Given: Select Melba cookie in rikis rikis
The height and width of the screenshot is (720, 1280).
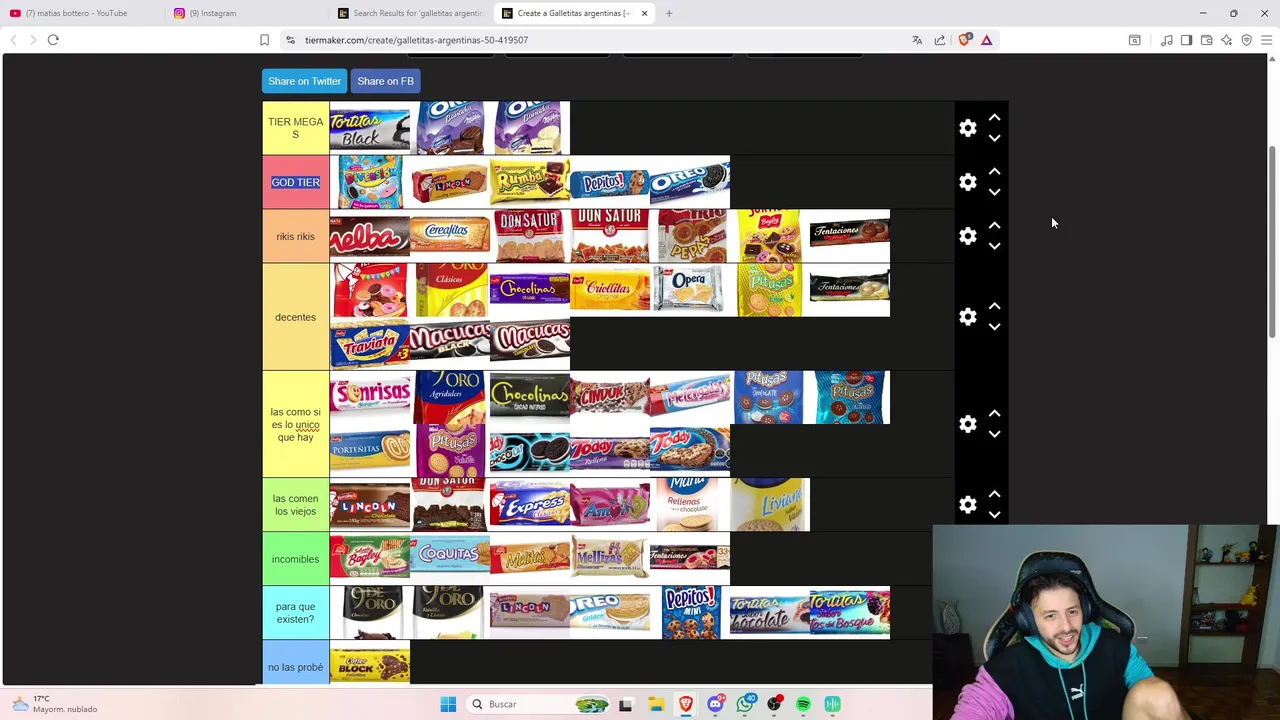Looking at the screenshot, I should 370,236.
